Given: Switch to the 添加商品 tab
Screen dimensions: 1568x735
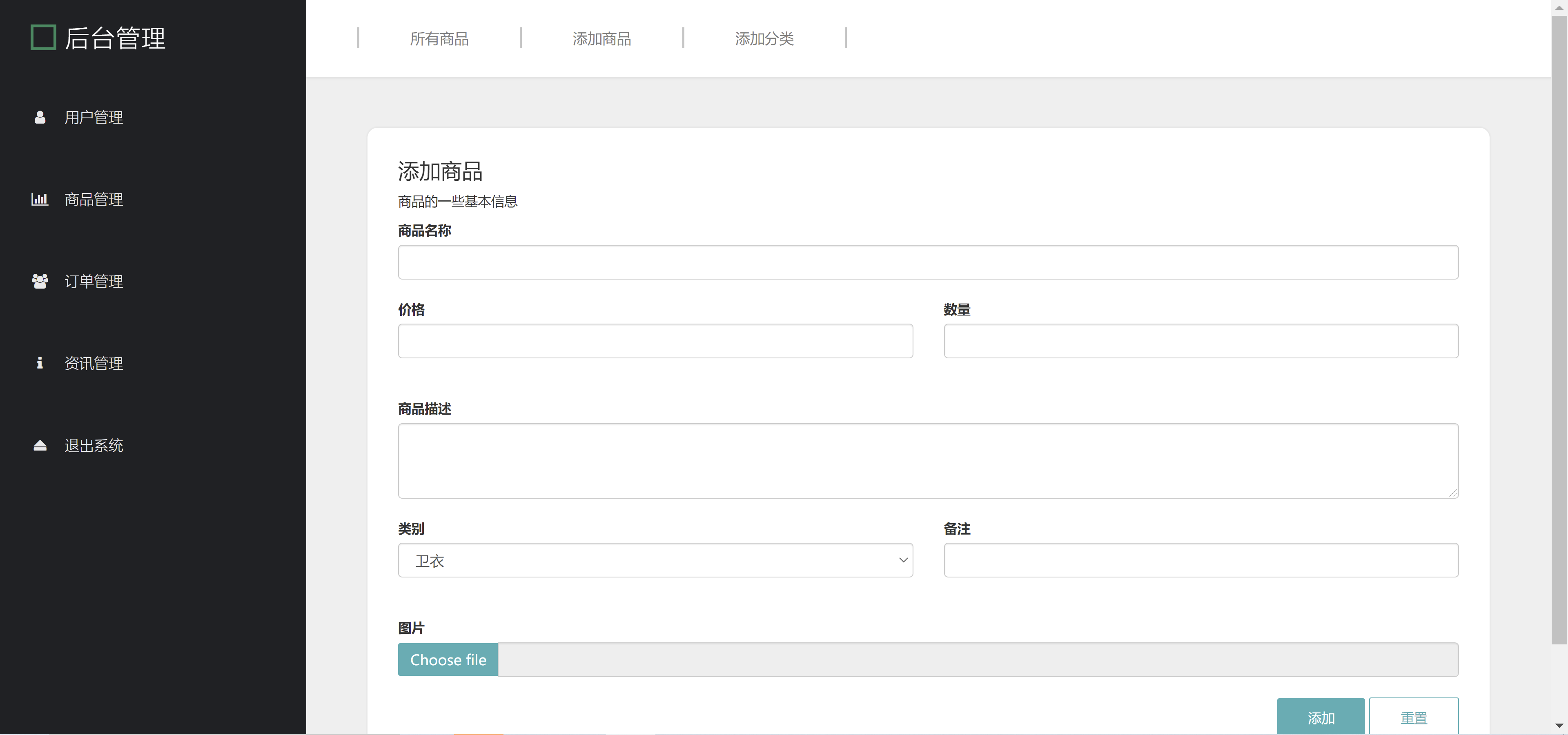Looking at the screenshot, I should coord(601,39).
